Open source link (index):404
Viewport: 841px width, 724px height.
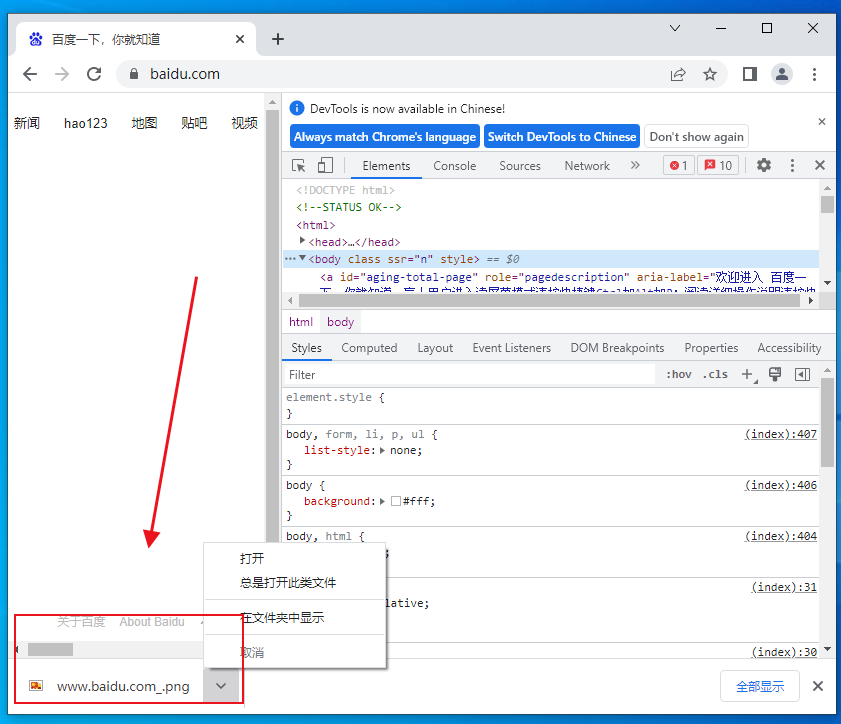click(780, 536)
